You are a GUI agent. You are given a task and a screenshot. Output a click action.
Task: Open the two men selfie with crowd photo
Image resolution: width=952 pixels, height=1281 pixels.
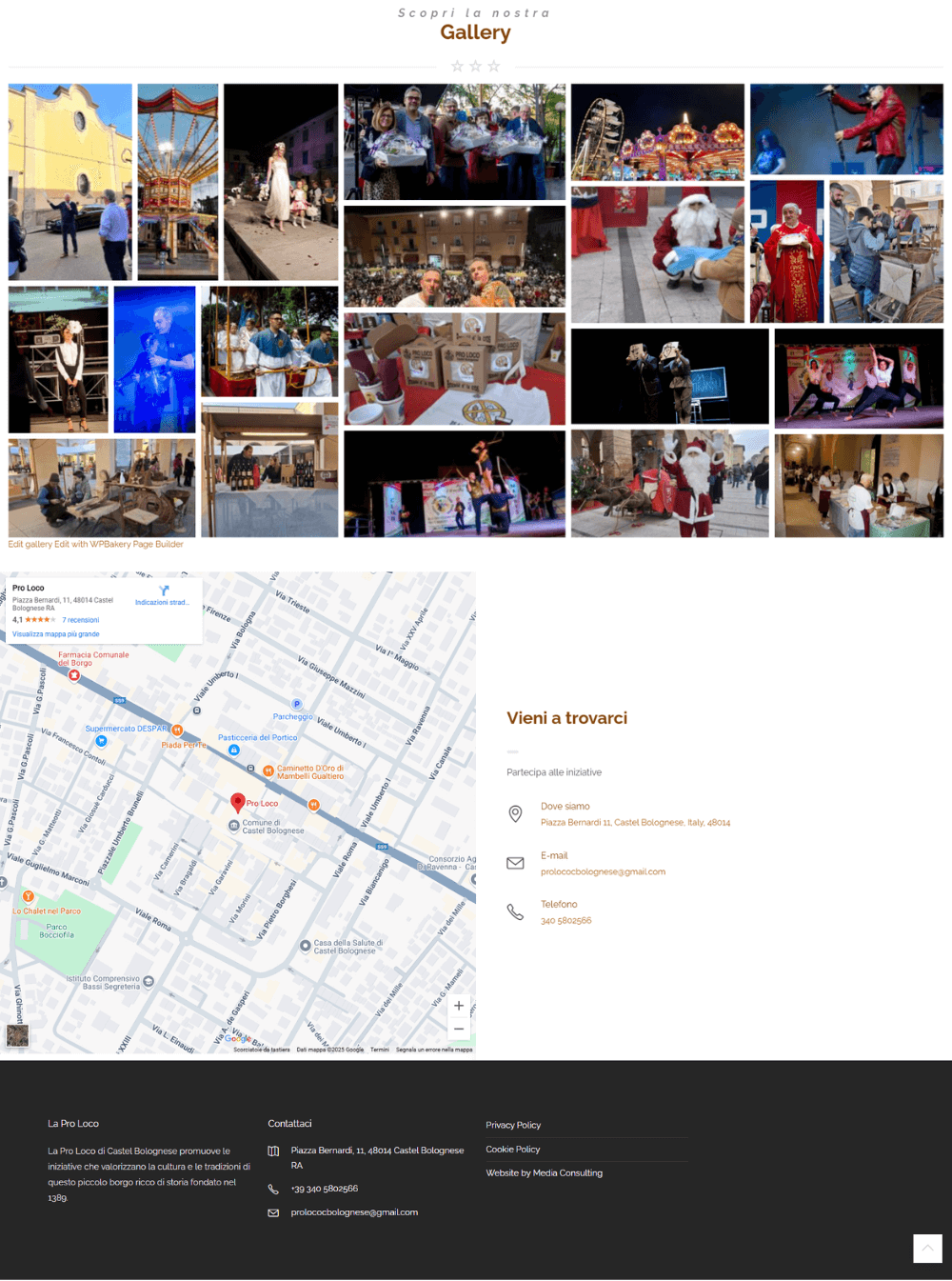(x=454, y=256)
